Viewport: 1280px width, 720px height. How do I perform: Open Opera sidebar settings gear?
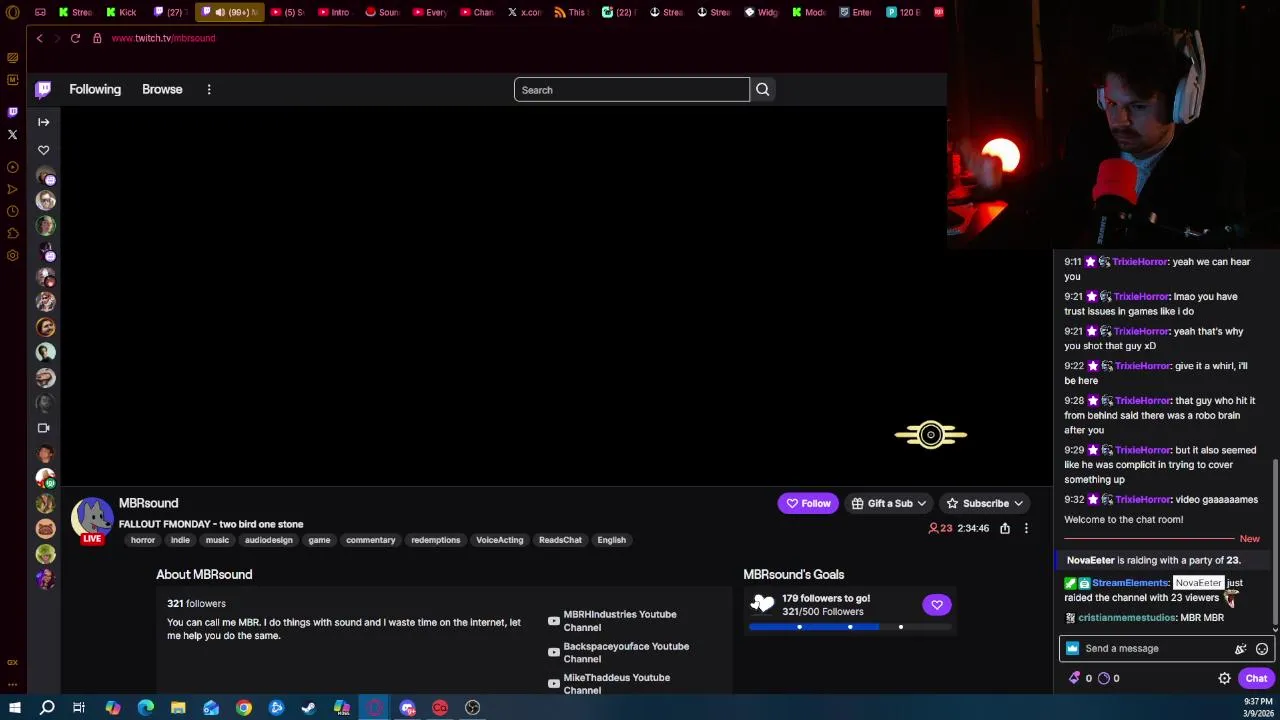[x=12, y=255]
